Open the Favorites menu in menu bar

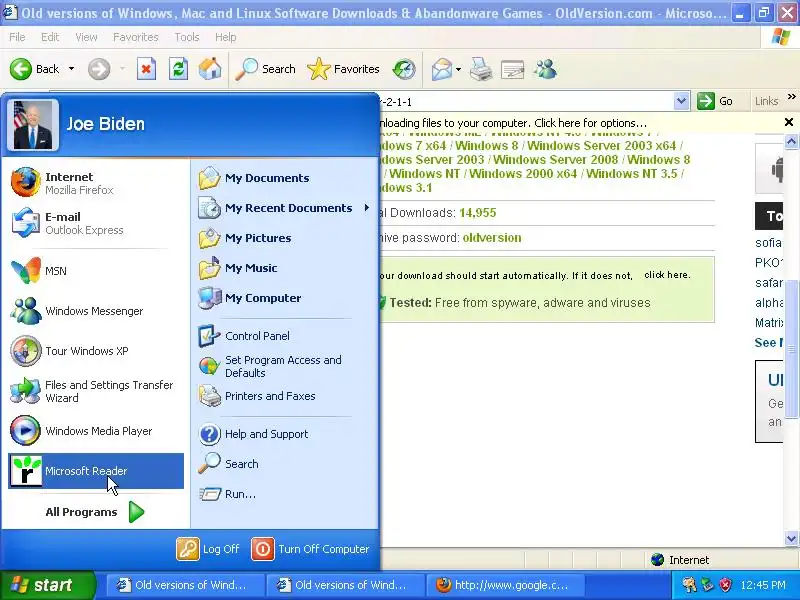(136, 37)
